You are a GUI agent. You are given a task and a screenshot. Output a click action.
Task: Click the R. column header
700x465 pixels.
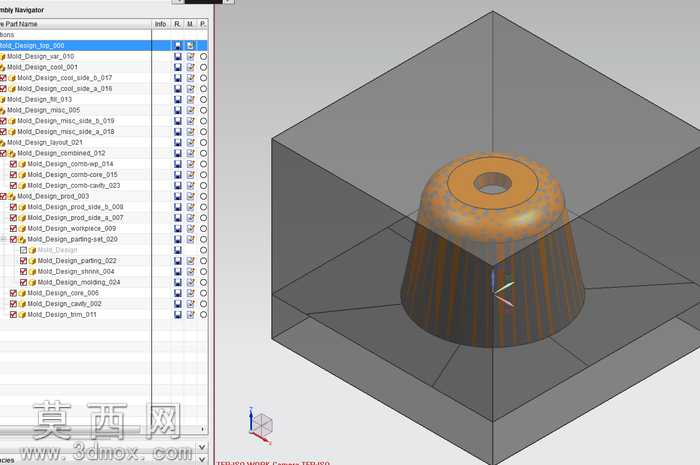coord(177,24)
